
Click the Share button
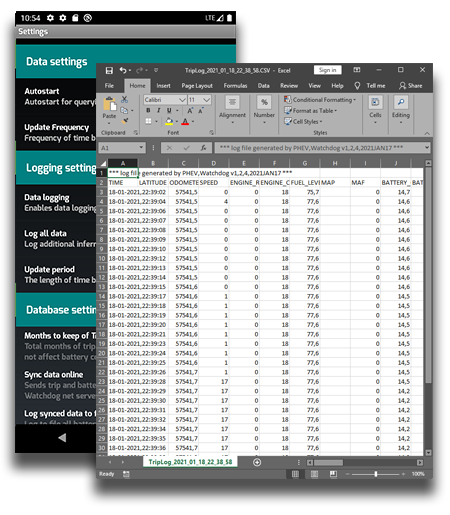[x=411, y=86]
